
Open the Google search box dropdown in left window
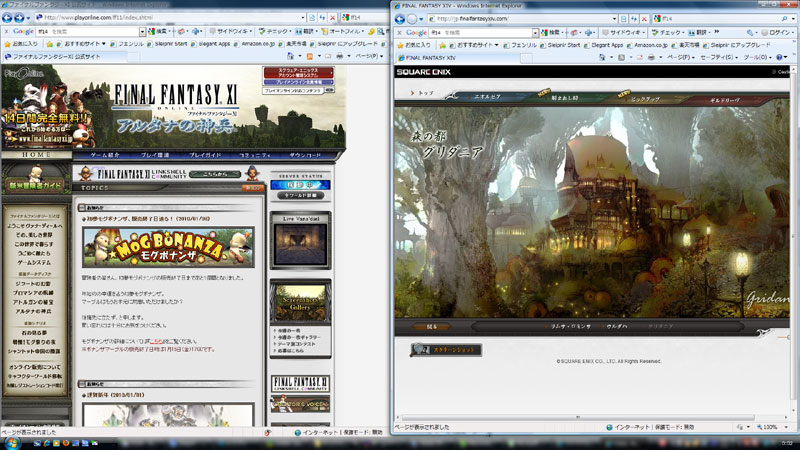tap(142, 31)
